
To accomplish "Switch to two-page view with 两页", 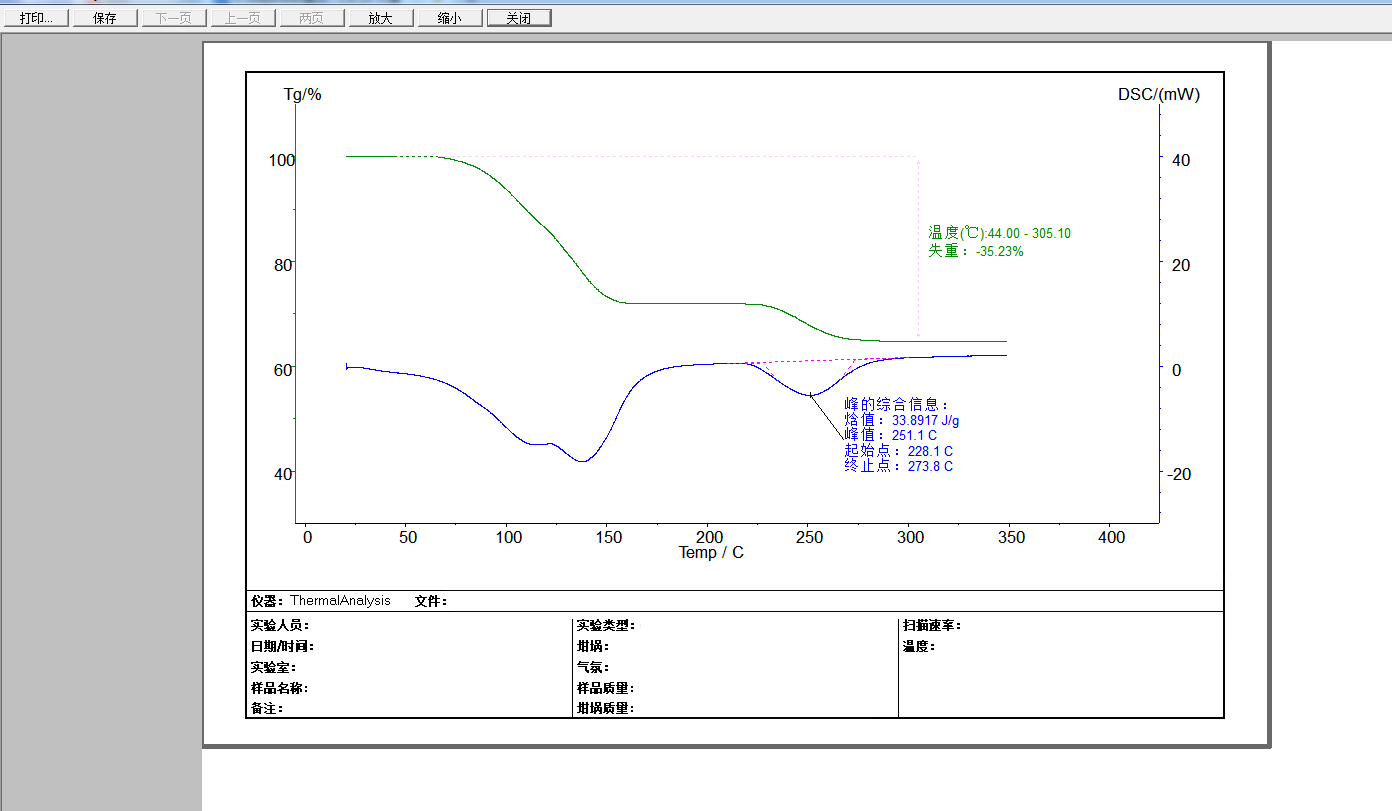I will [x=312, y=18].
